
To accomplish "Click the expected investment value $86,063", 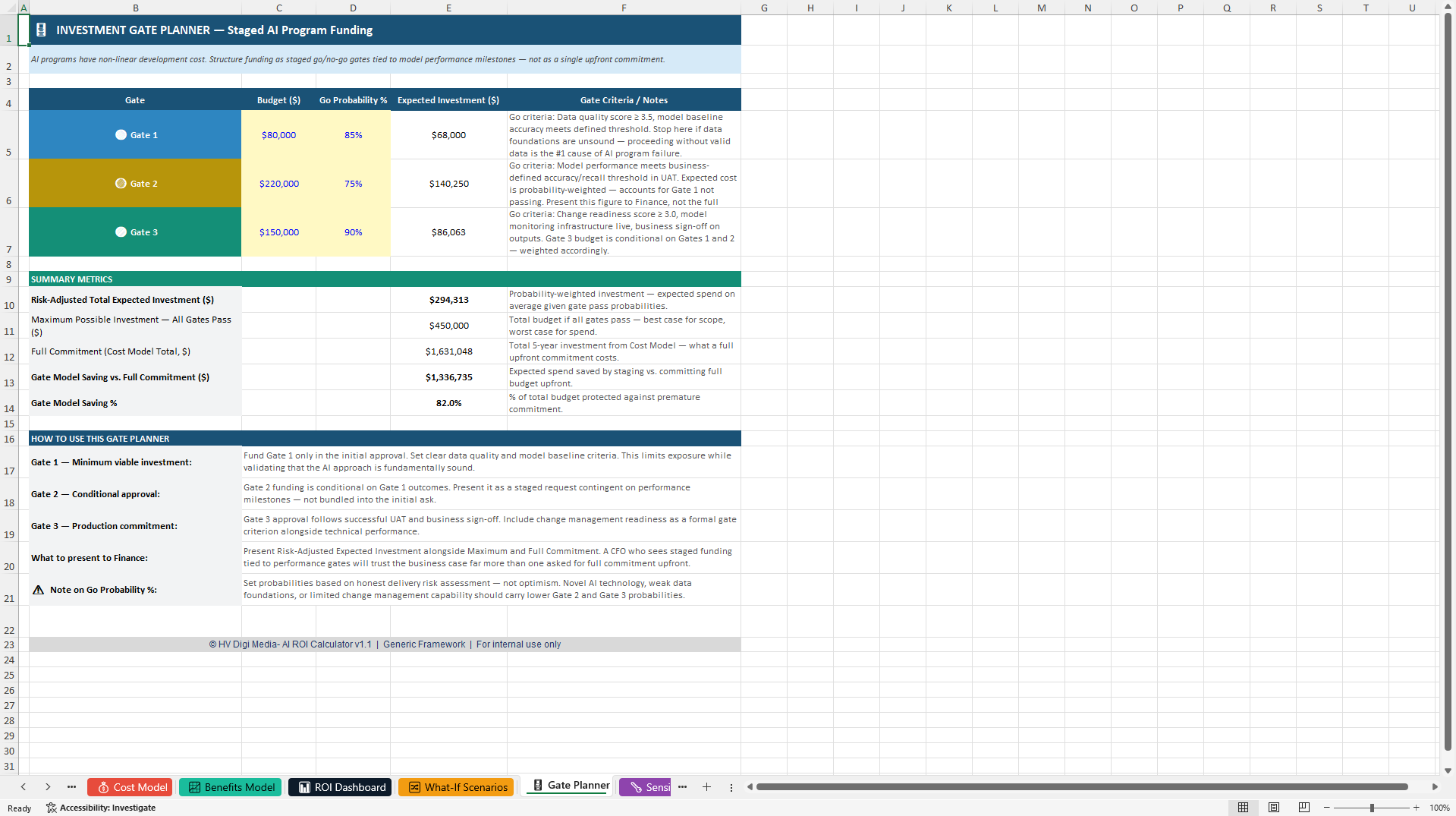I will click(x=448, y=232).
